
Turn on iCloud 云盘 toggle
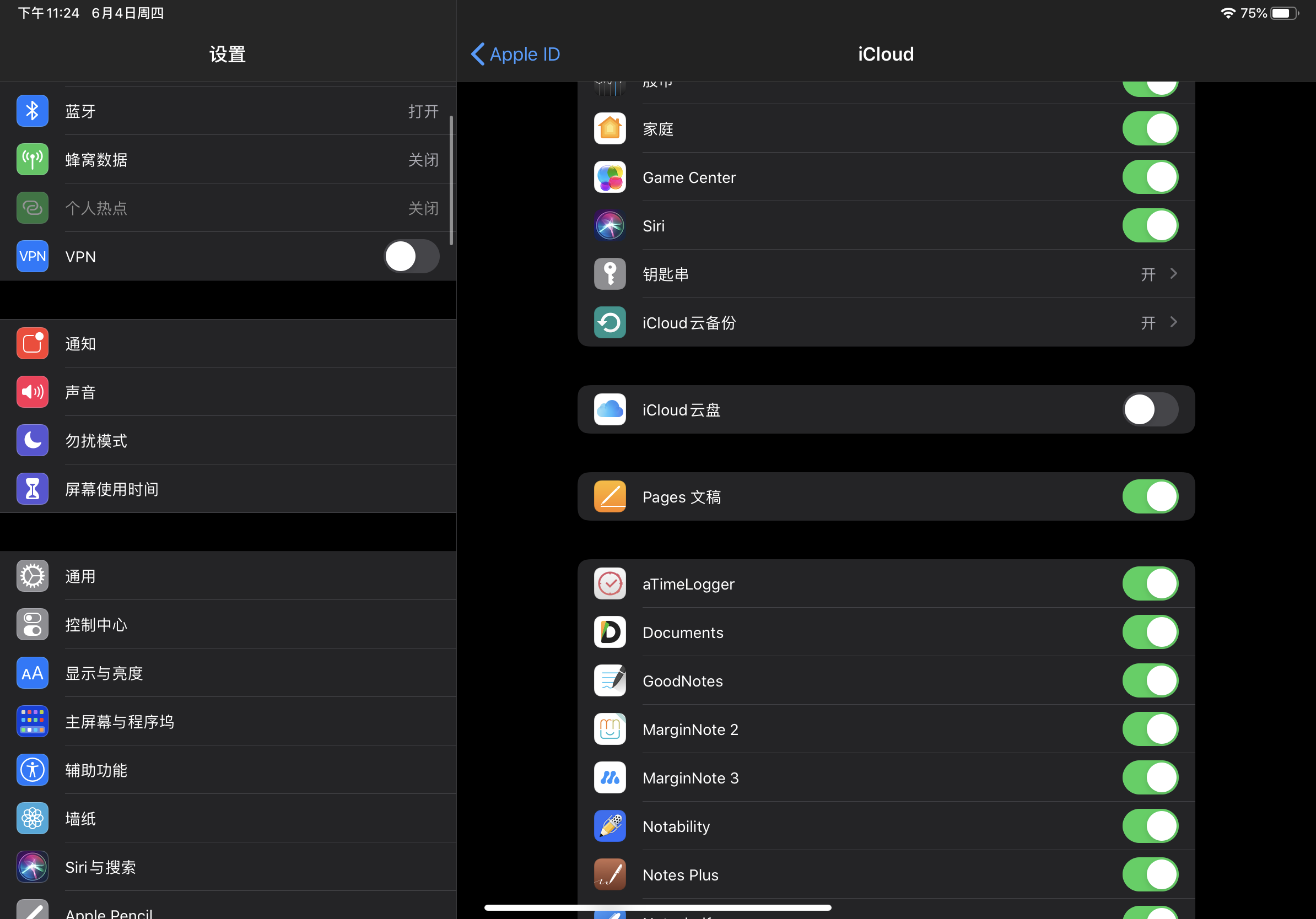1150,410
